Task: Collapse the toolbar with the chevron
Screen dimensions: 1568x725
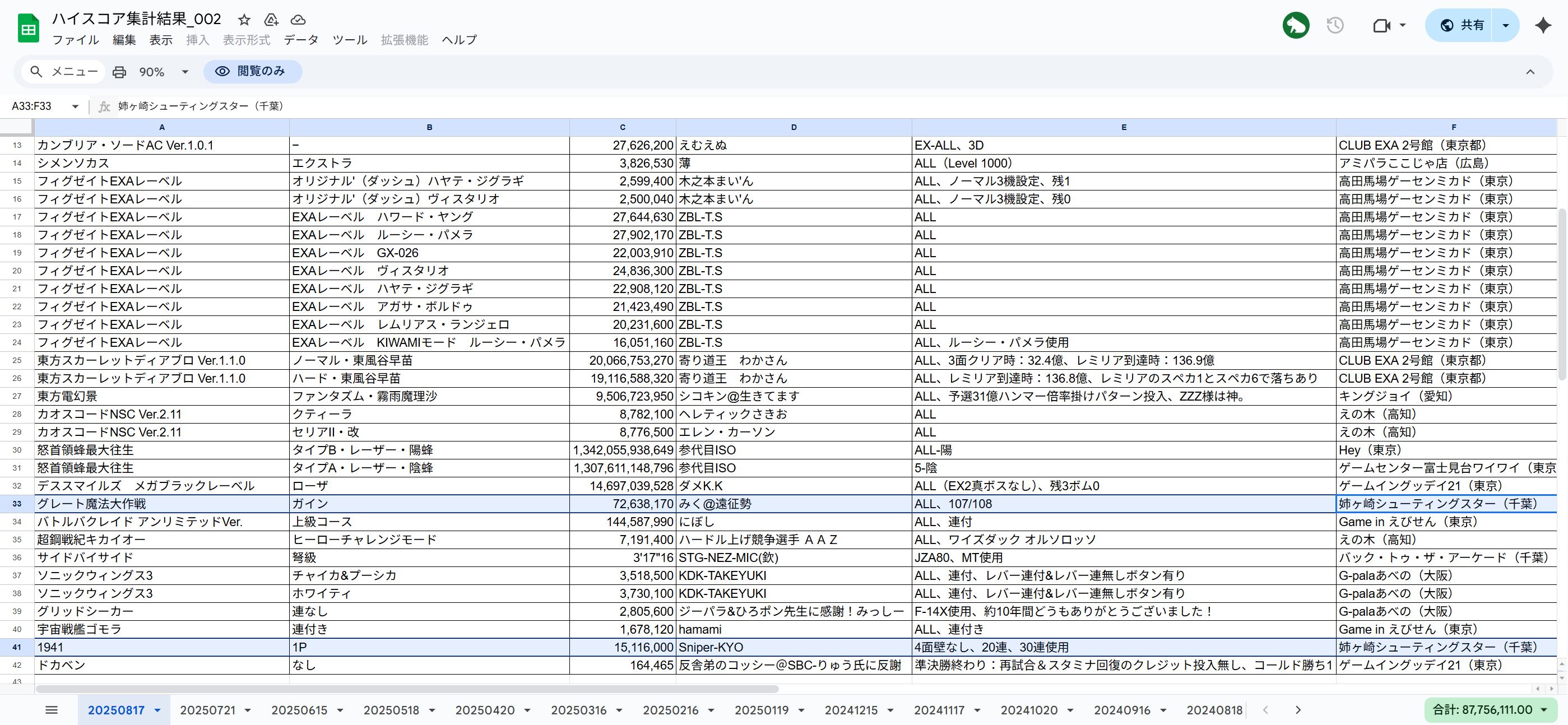Action: point(1530,72)
